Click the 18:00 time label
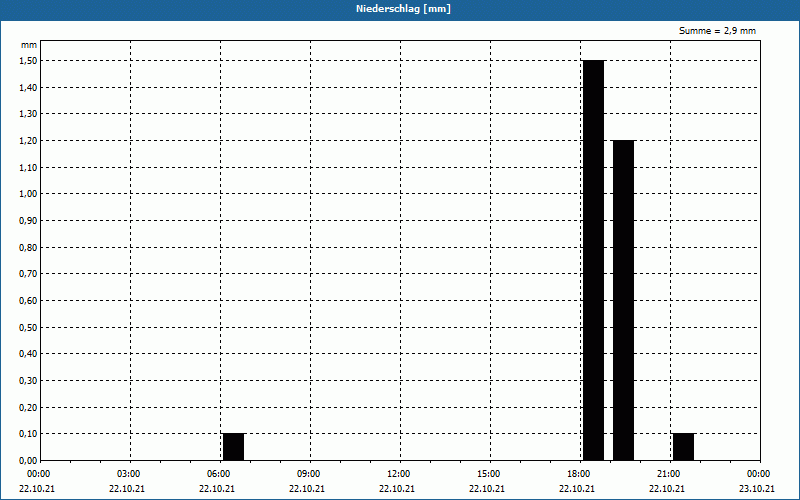This screenshot has height=500, width=800. point(578,474)
